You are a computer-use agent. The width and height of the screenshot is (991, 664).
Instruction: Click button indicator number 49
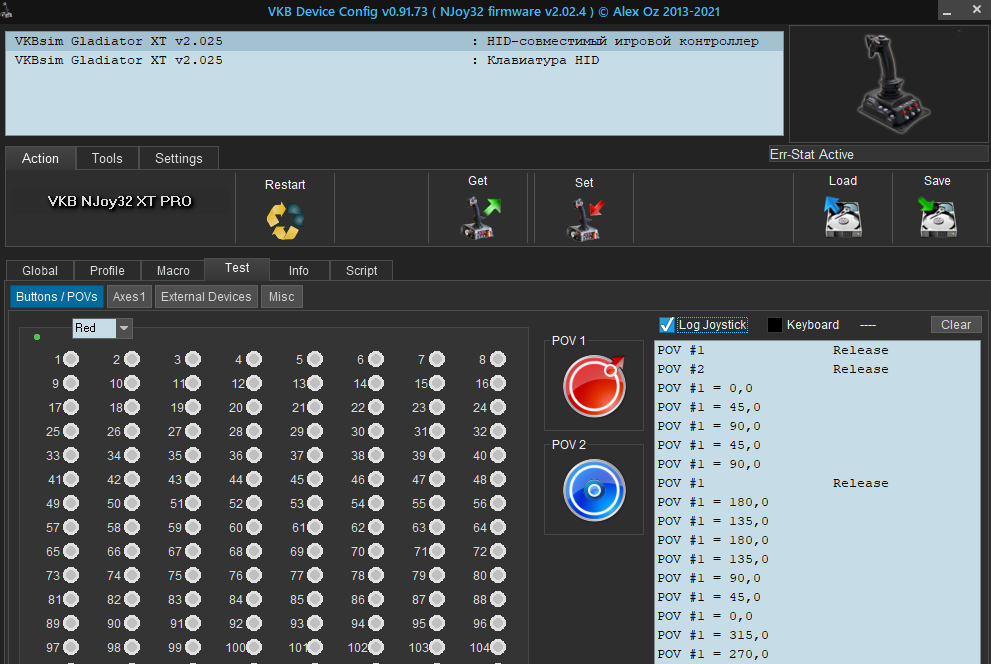(x=71, y=504)
